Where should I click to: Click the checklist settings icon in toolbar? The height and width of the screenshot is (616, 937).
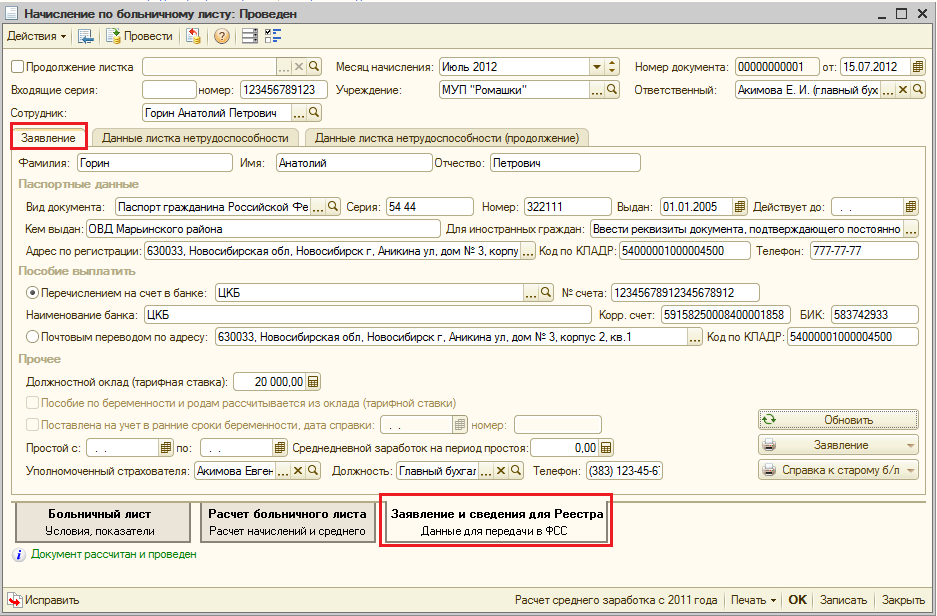[273, 36]
